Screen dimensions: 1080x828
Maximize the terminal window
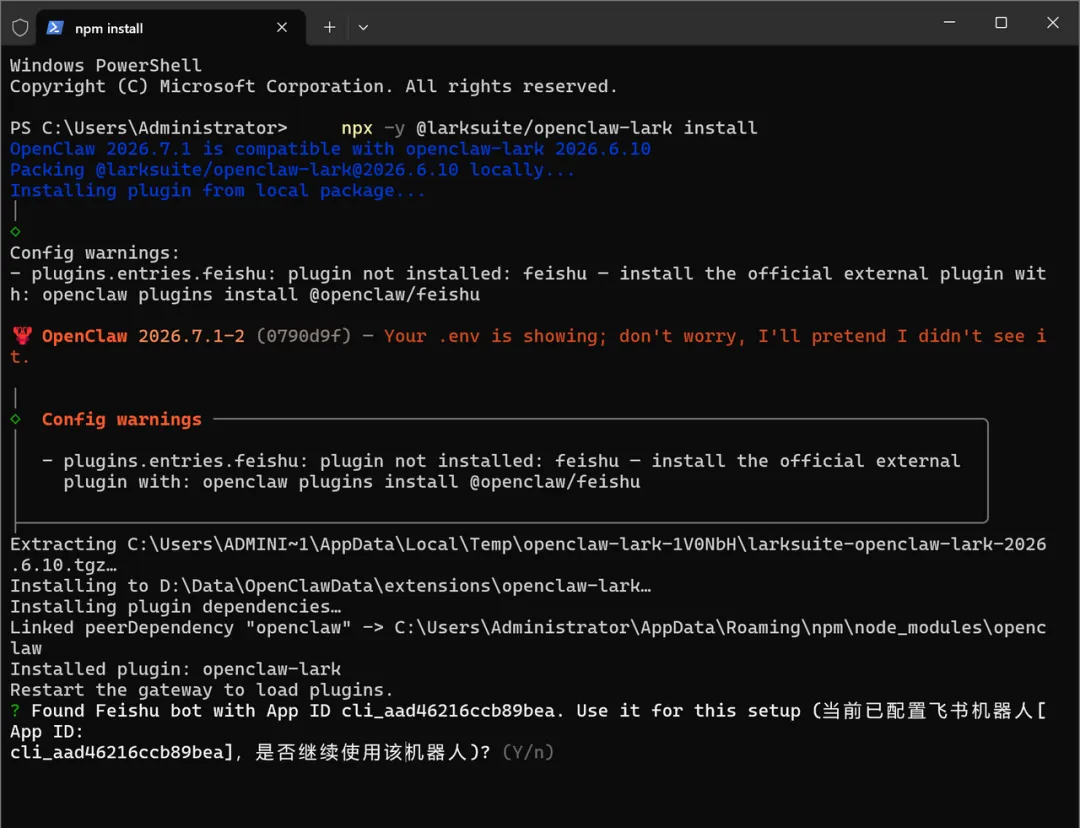[x=1001, y=23]
